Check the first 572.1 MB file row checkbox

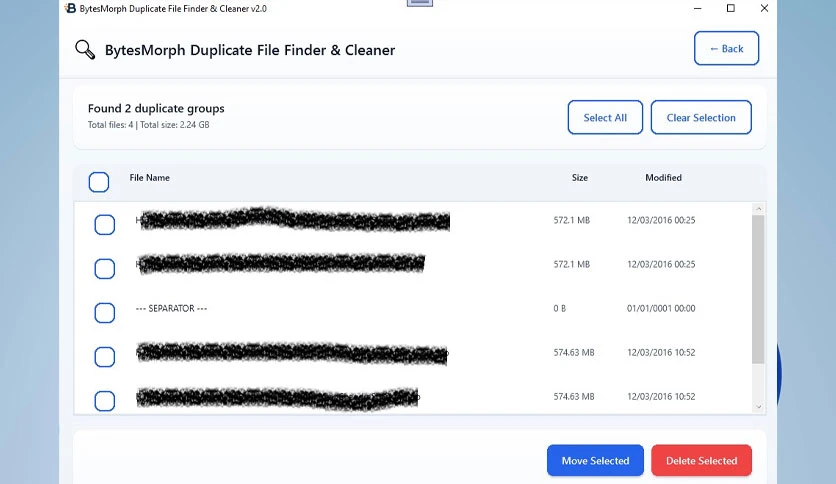104,224
